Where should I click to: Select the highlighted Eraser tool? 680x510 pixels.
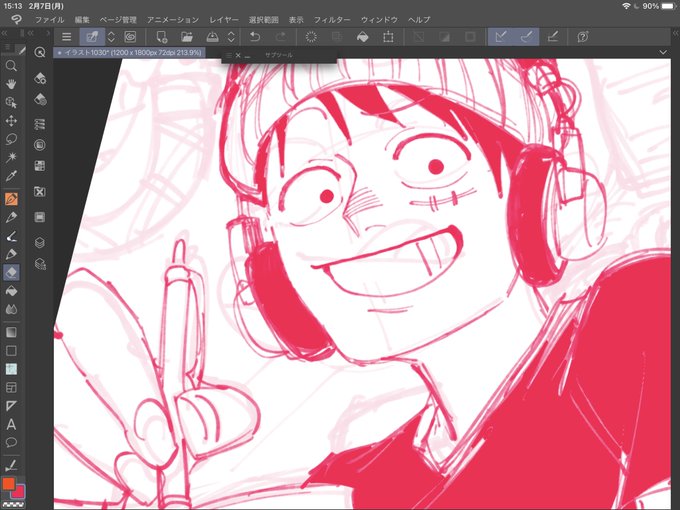11,272
